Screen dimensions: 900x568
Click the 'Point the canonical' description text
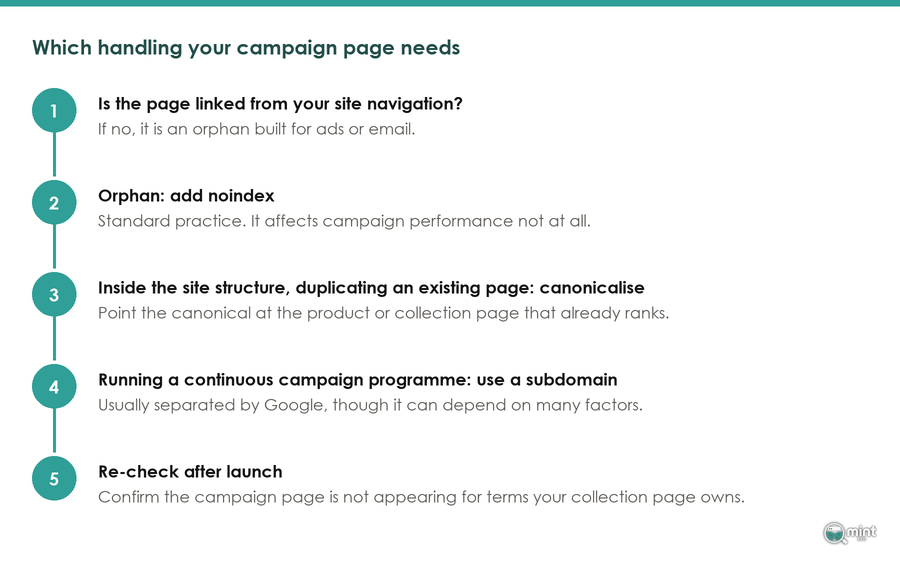tap(383, 313)
